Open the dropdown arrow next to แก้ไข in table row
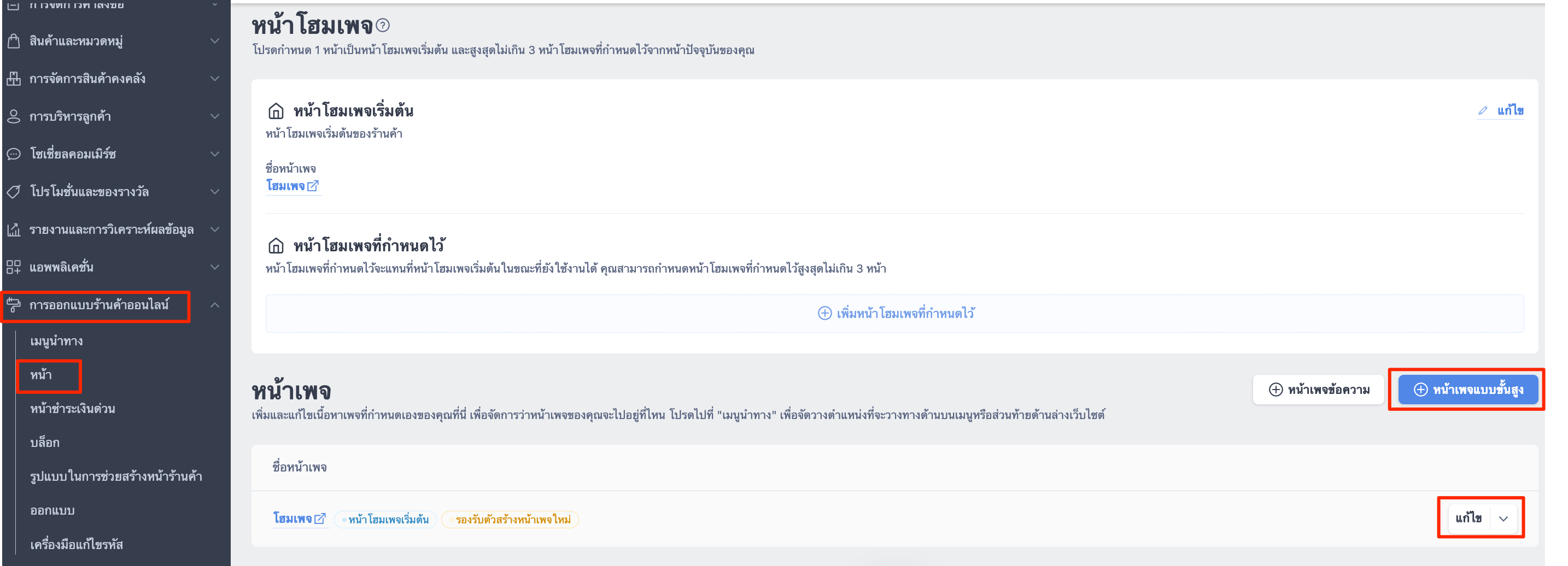The width and height of the screenshot is (1568, 566). 1503,518
